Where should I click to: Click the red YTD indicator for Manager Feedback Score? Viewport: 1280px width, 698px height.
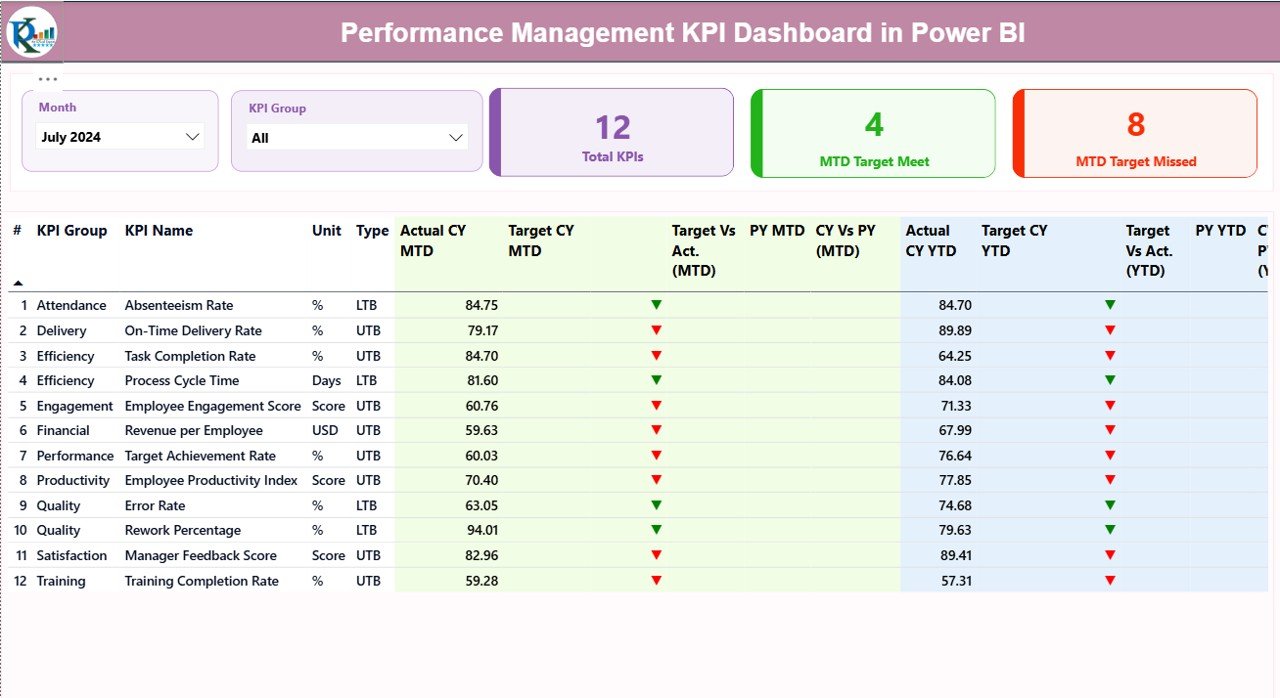[x=1110, y=555]
